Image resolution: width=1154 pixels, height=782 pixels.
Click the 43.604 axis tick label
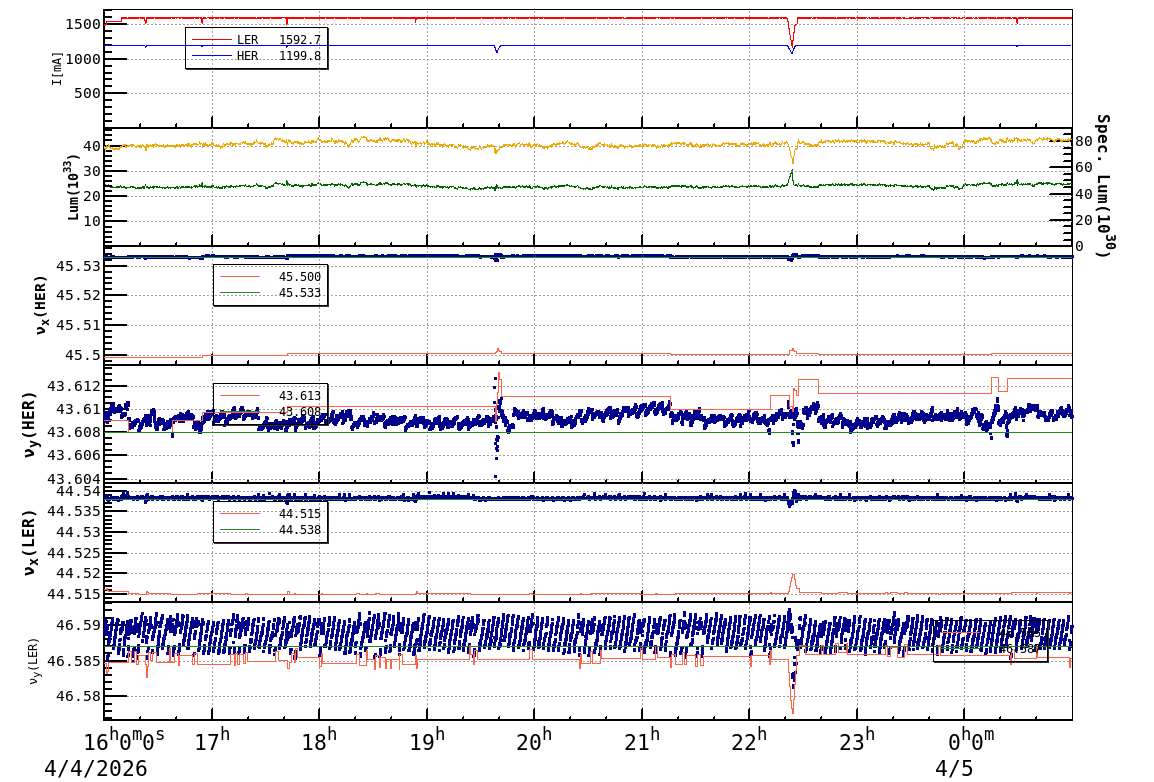coord(74,479)
